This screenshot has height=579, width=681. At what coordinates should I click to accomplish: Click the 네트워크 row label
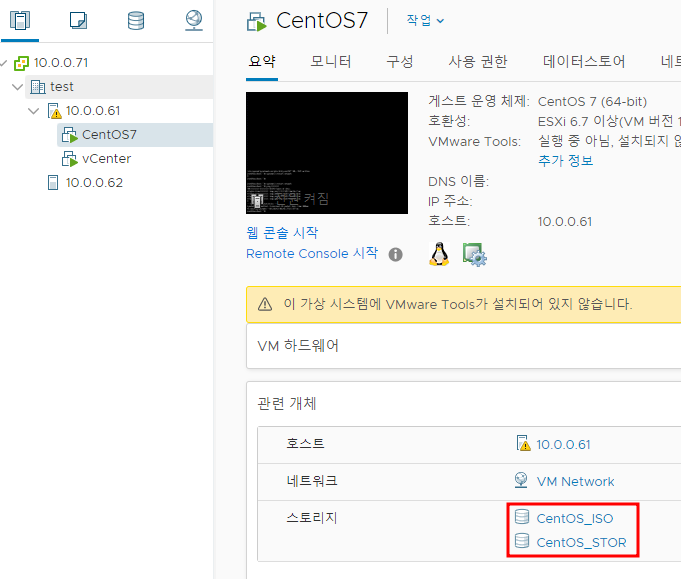[312, 480]
